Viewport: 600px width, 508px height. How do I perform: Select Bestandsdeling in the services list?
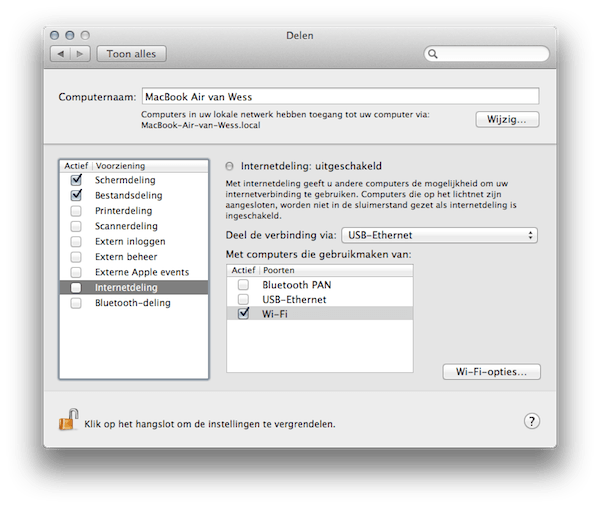click(x=129, y=195)
